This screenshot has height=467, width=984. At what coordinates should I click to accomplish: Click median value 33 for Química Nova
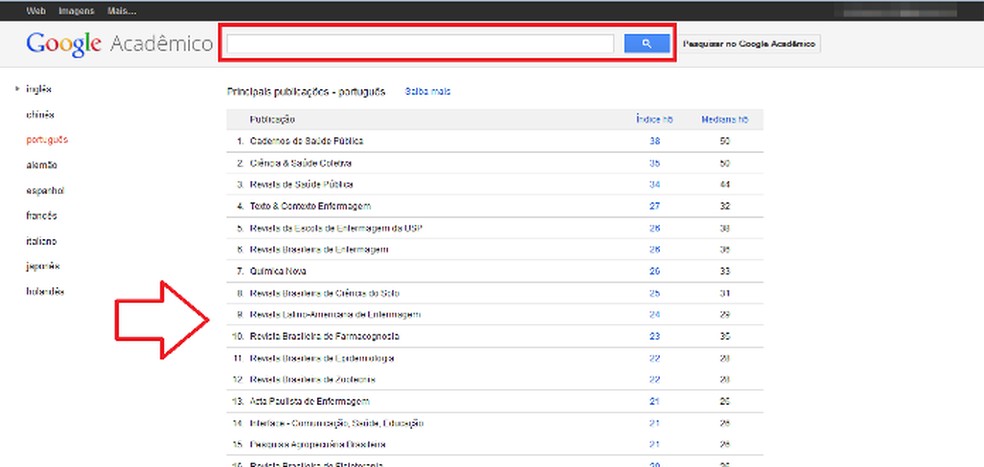(x=725, y=271)
